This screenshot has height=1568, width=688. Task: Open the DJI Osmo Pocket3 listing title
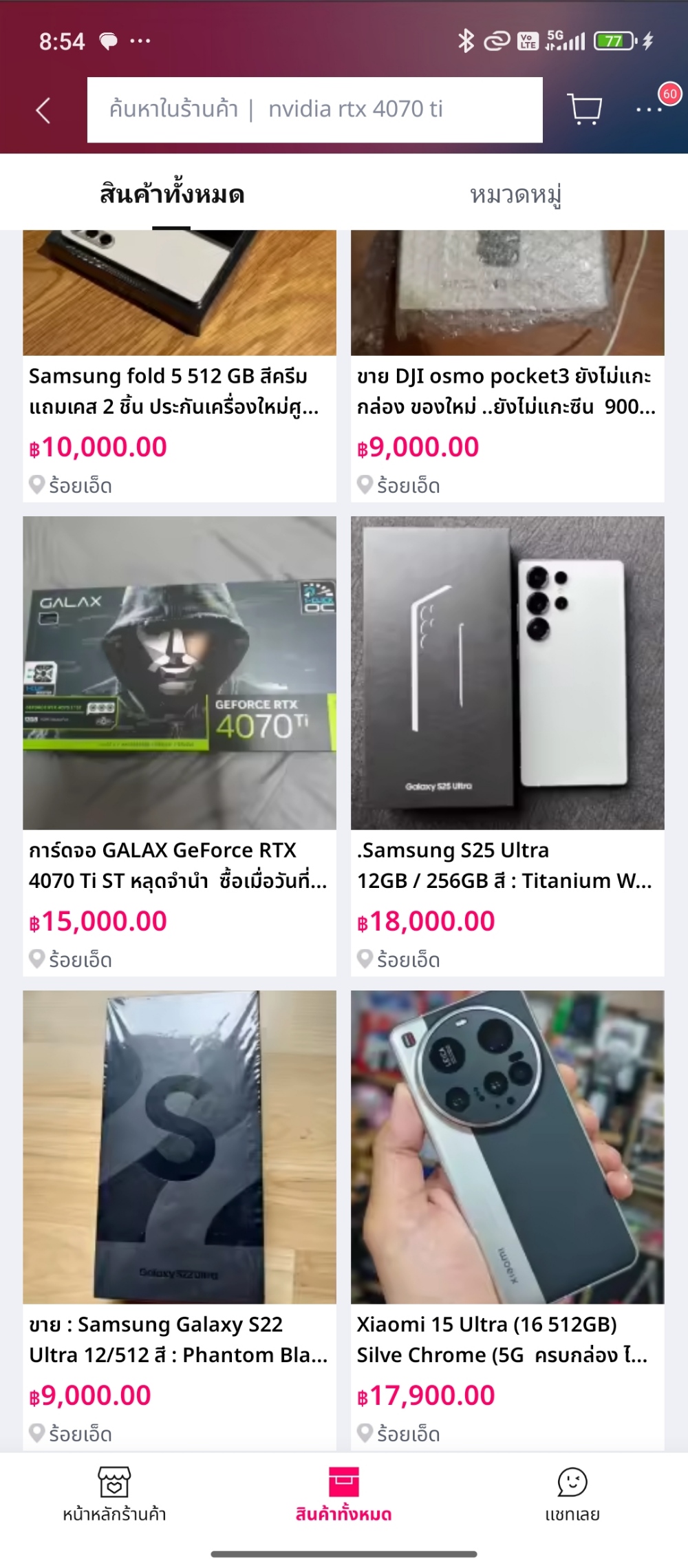pyautogui.click(x=506, y=391)
